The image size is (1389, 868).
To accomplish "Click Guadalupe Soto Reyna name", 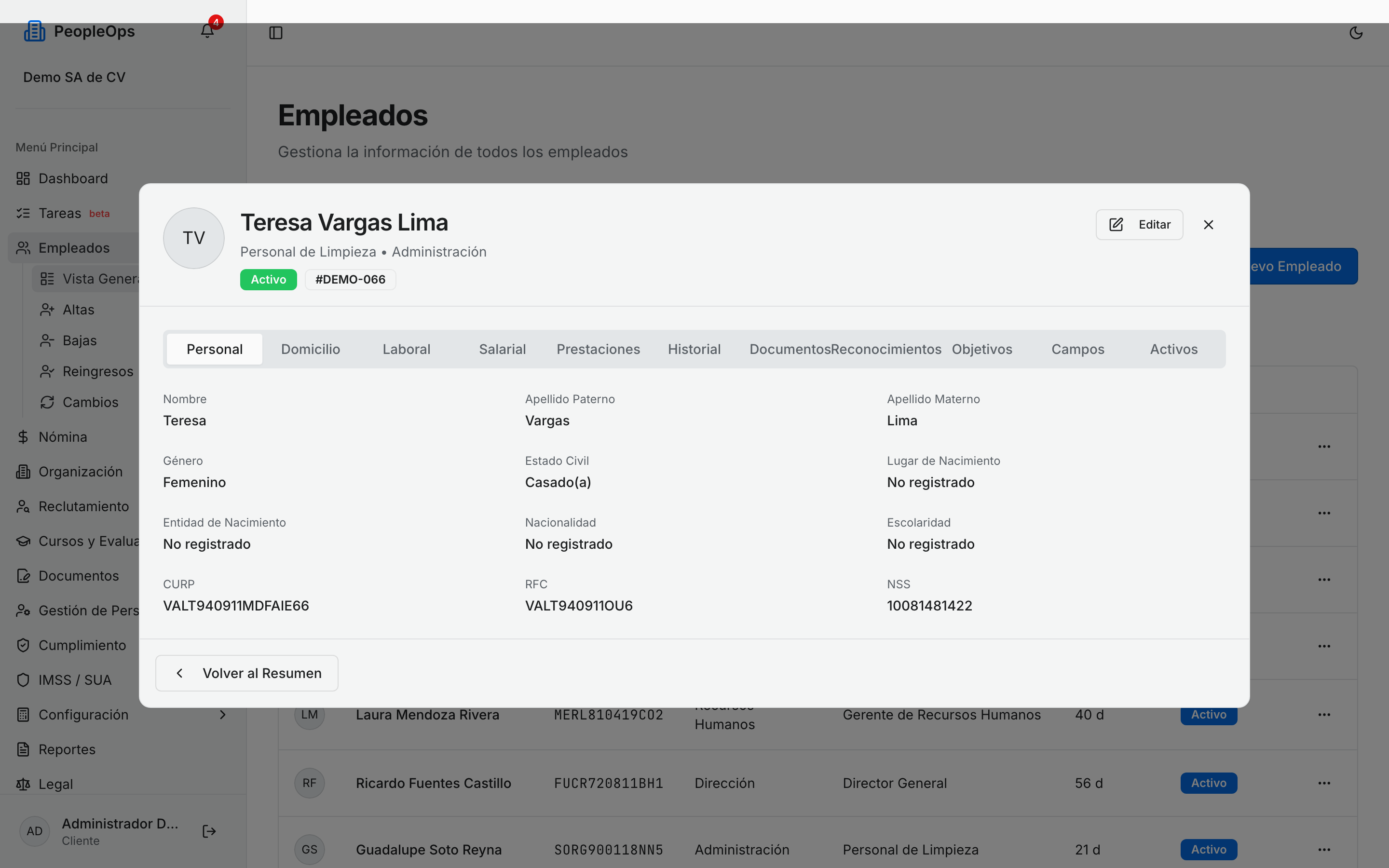I will [429, 850].
